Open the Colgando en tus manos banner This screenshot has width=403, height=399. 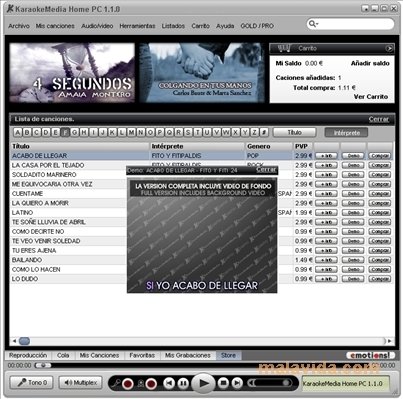(x=202, y=73)
